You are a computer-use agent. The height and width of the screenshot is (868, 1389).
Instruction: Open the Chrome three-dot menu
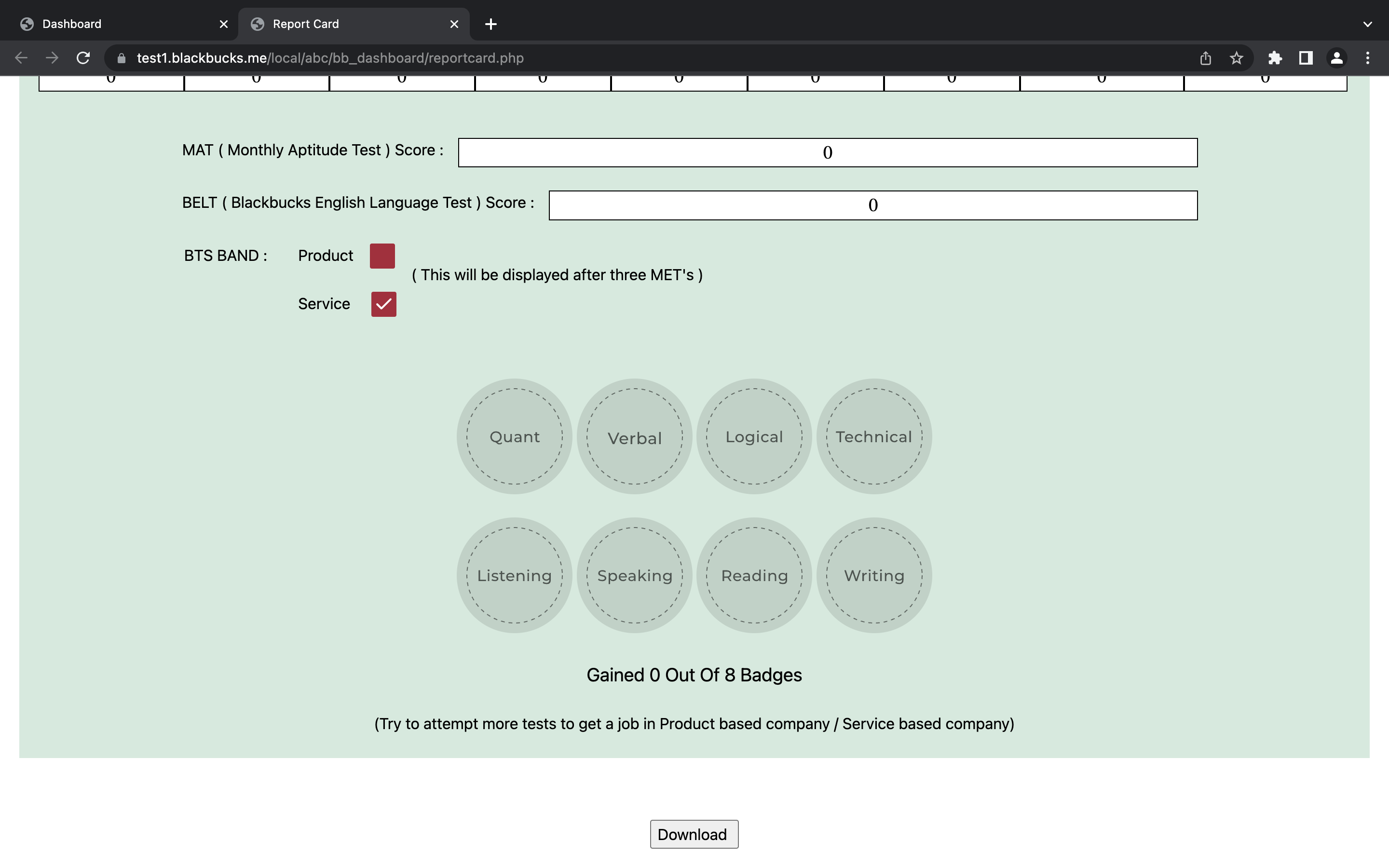click(x=1368, y=58)
